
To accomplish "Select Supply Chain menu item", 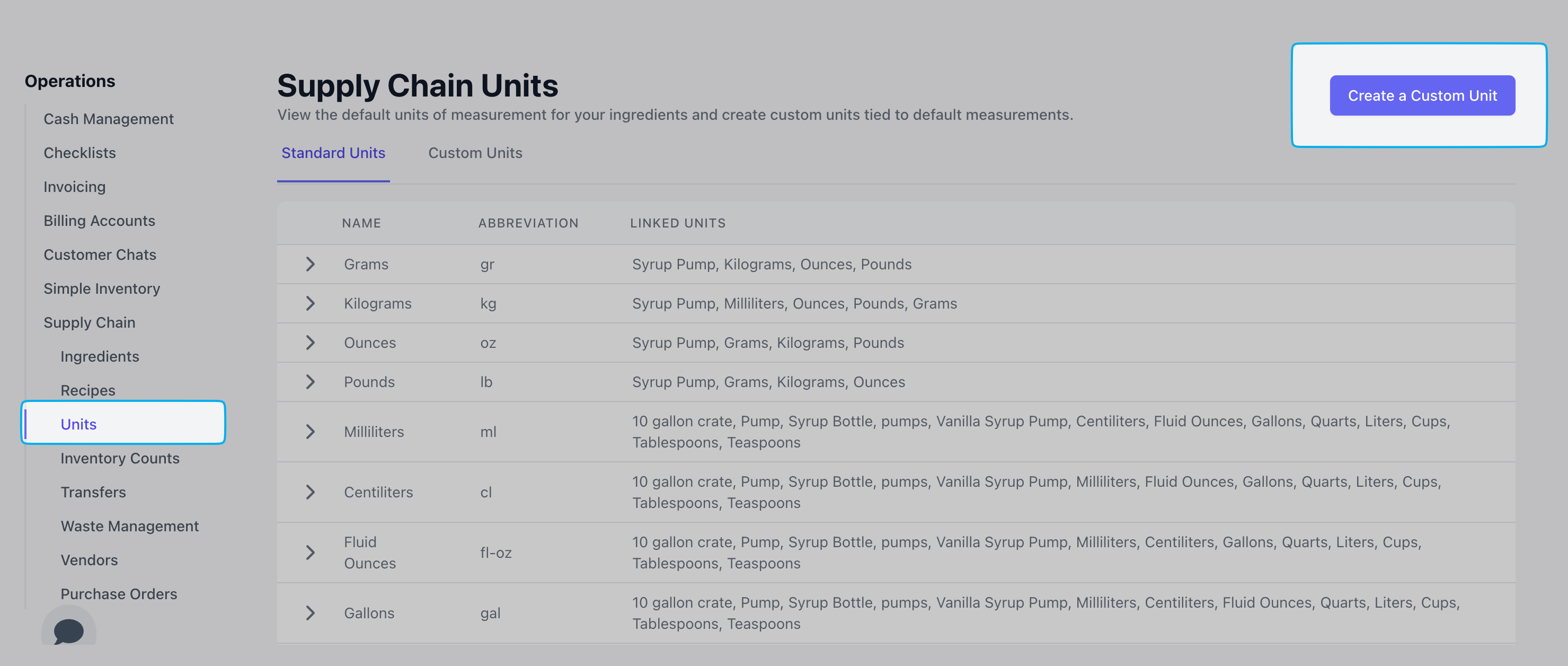I will tap(90, 322).
